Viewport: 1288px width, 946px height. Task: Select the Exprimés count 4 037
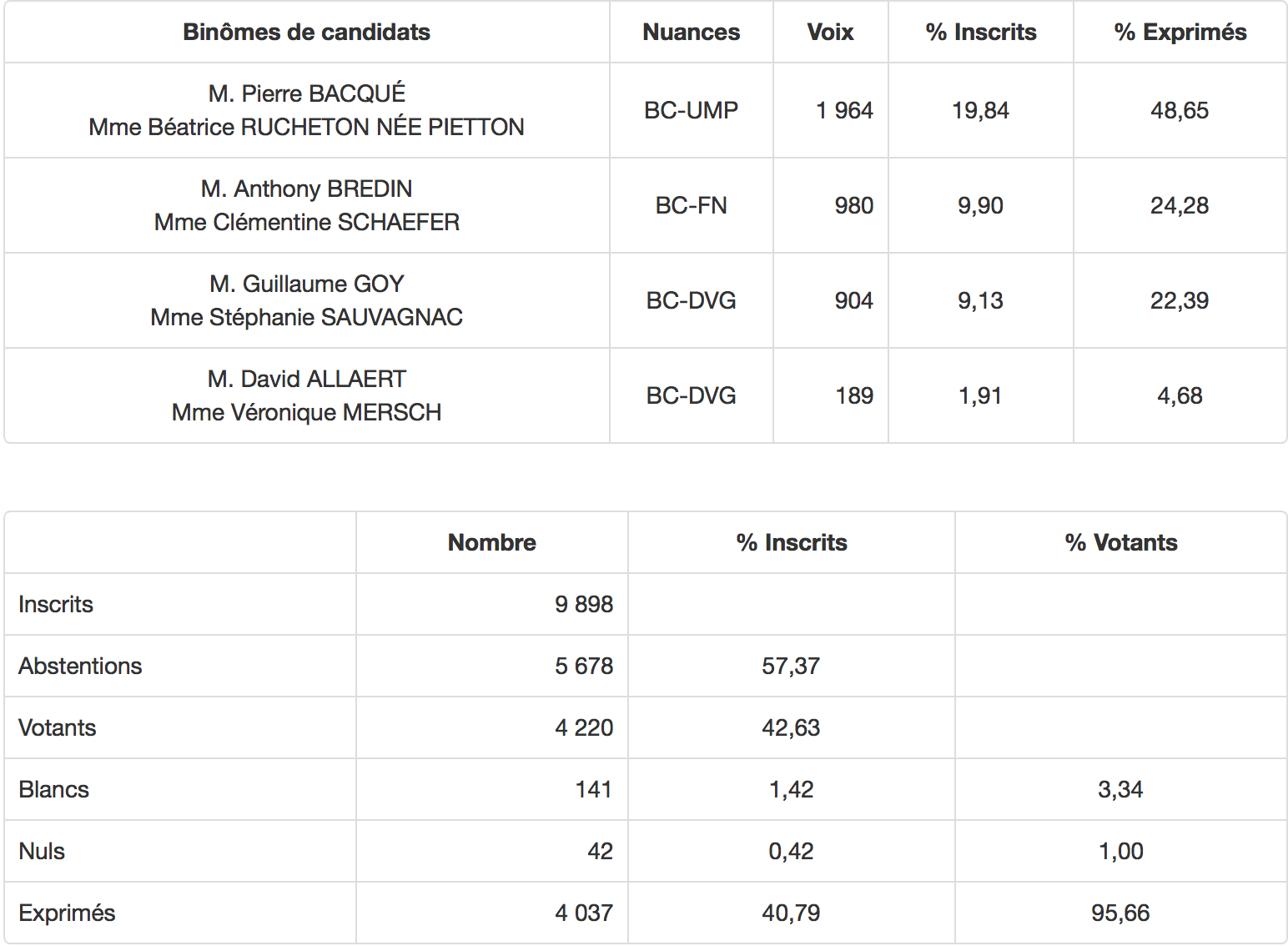pos(584,913)
